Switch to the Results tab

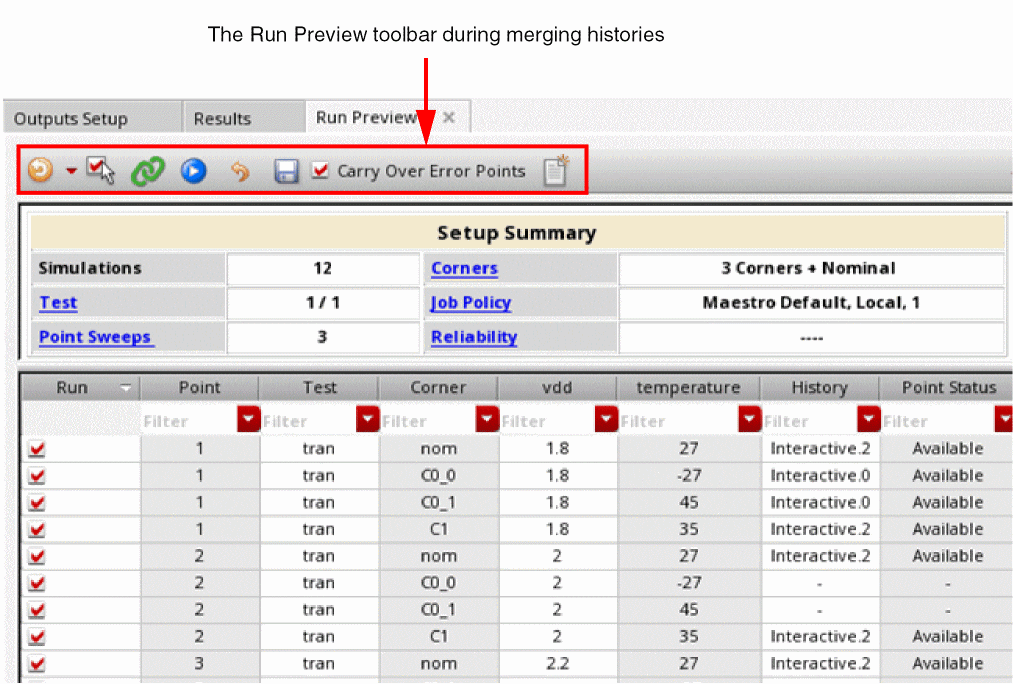(222, 119)
